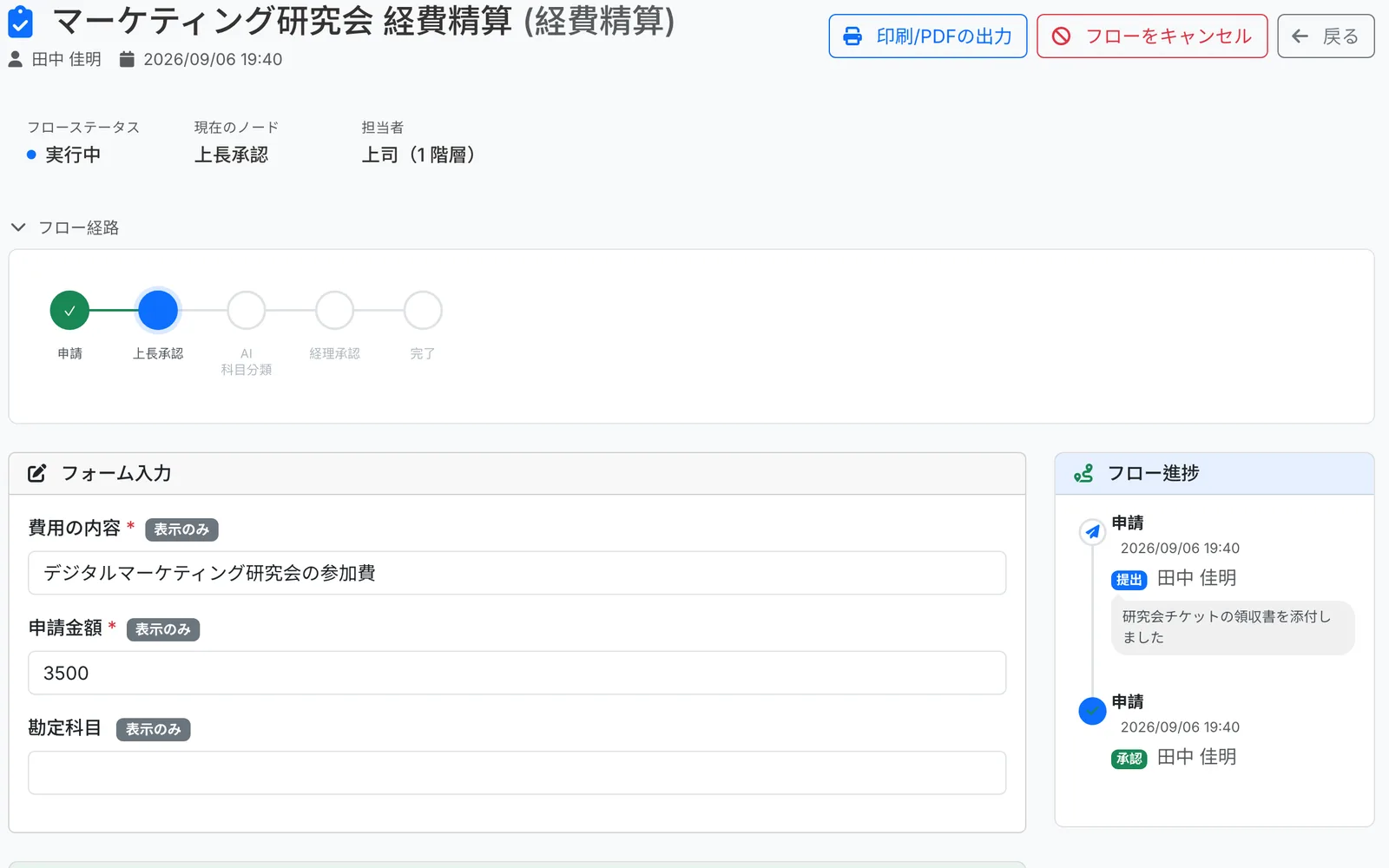Click the edit icon beside フォーム入力
Screen dimensions: 1389x868
click(x=36, y=473)
